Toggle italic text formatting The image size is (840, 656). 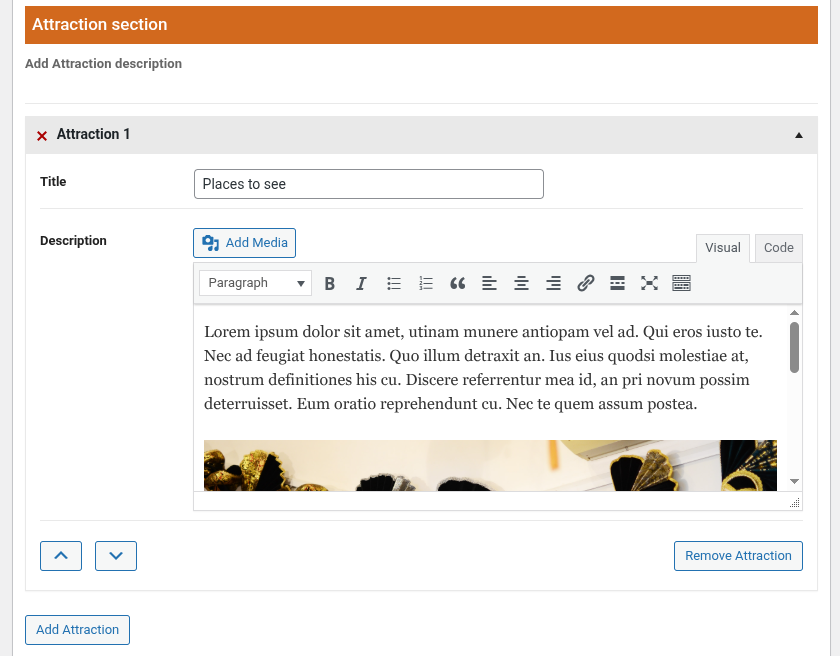pos(362,284)
